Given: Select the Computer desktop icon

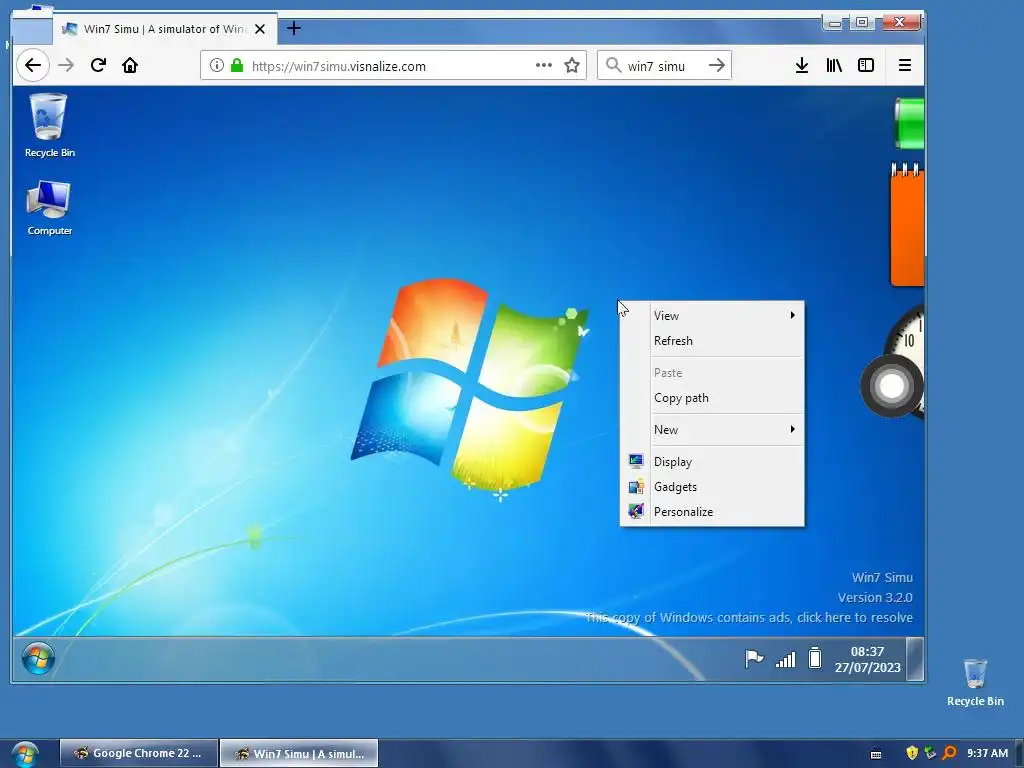Looking at the screenshot, I should point(50,208).
